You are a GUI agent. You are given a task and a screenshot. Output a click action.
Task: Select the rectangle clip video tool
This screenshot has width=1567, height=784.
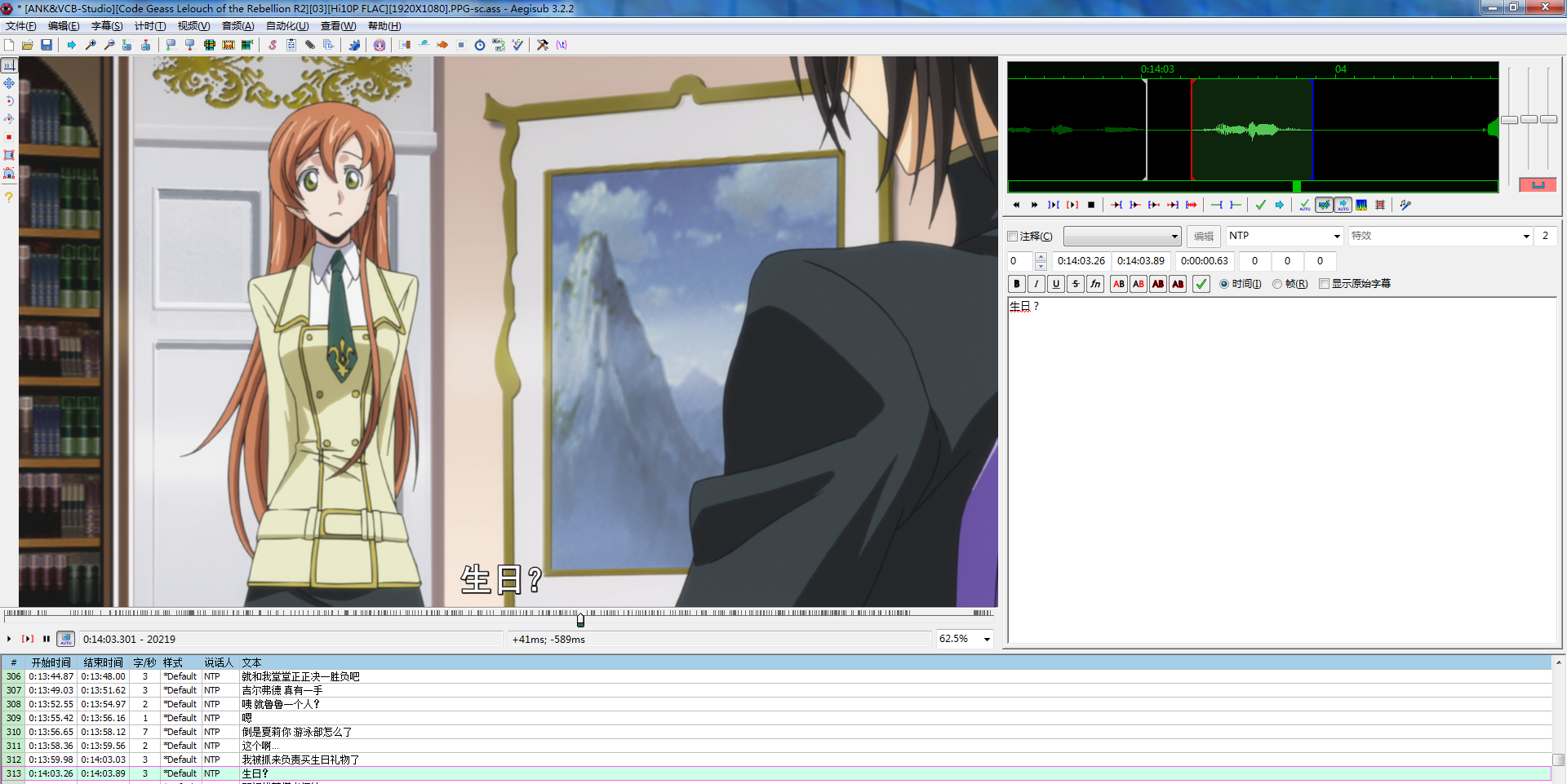click(x=9, y=155)
